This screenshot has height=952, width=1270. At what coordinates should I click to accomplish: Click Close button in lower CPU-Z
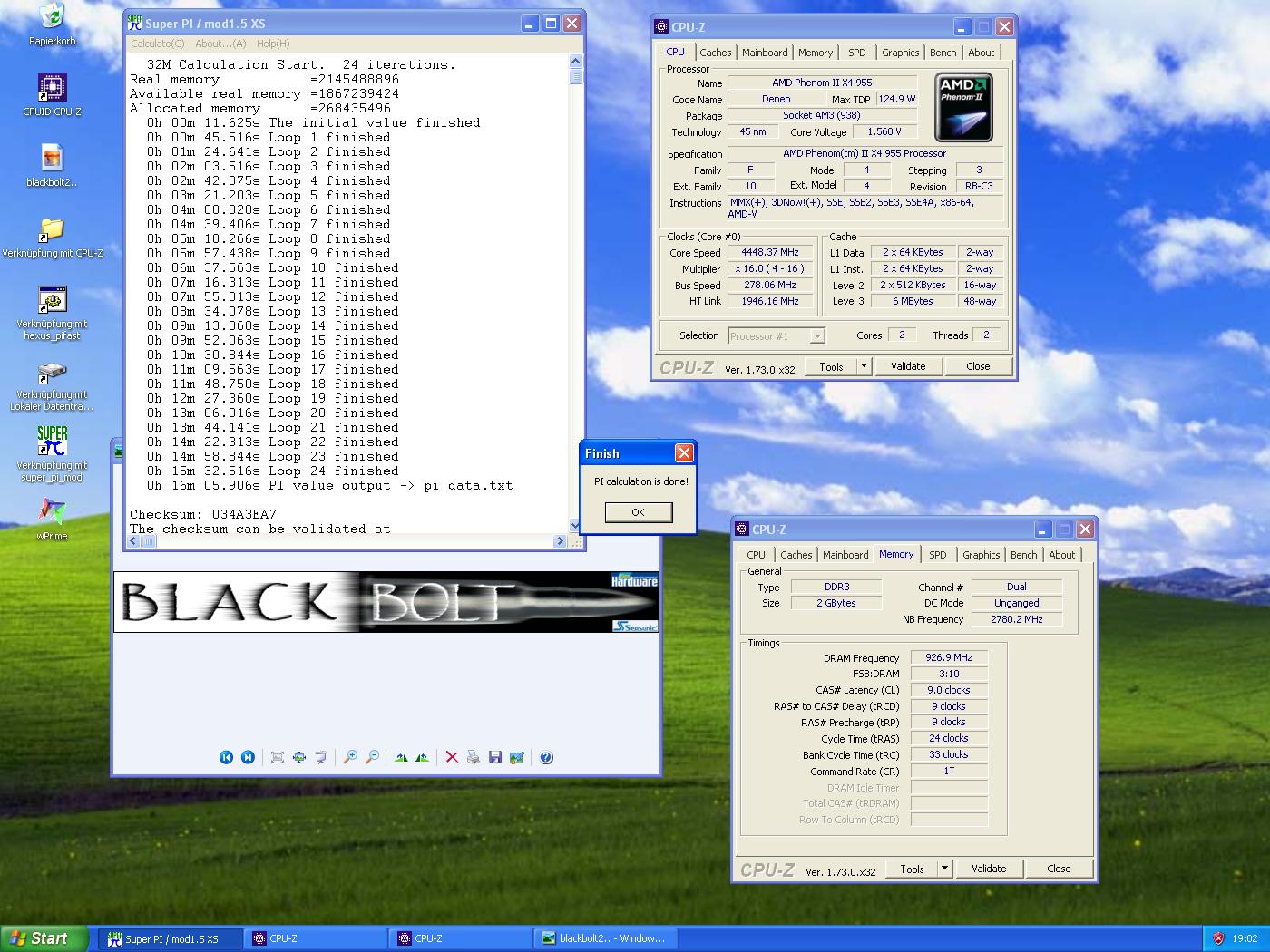pyautogui.click(x=1059, y=869)
